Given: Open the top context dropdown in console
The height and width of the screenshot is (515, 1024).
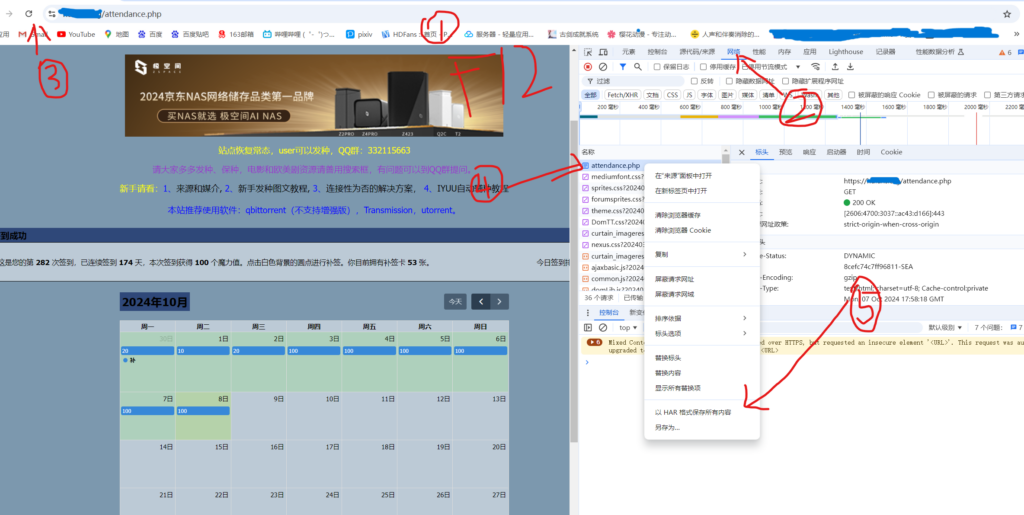Looking at the screenshot, I should pyautogui.click(x=628, y=327).
